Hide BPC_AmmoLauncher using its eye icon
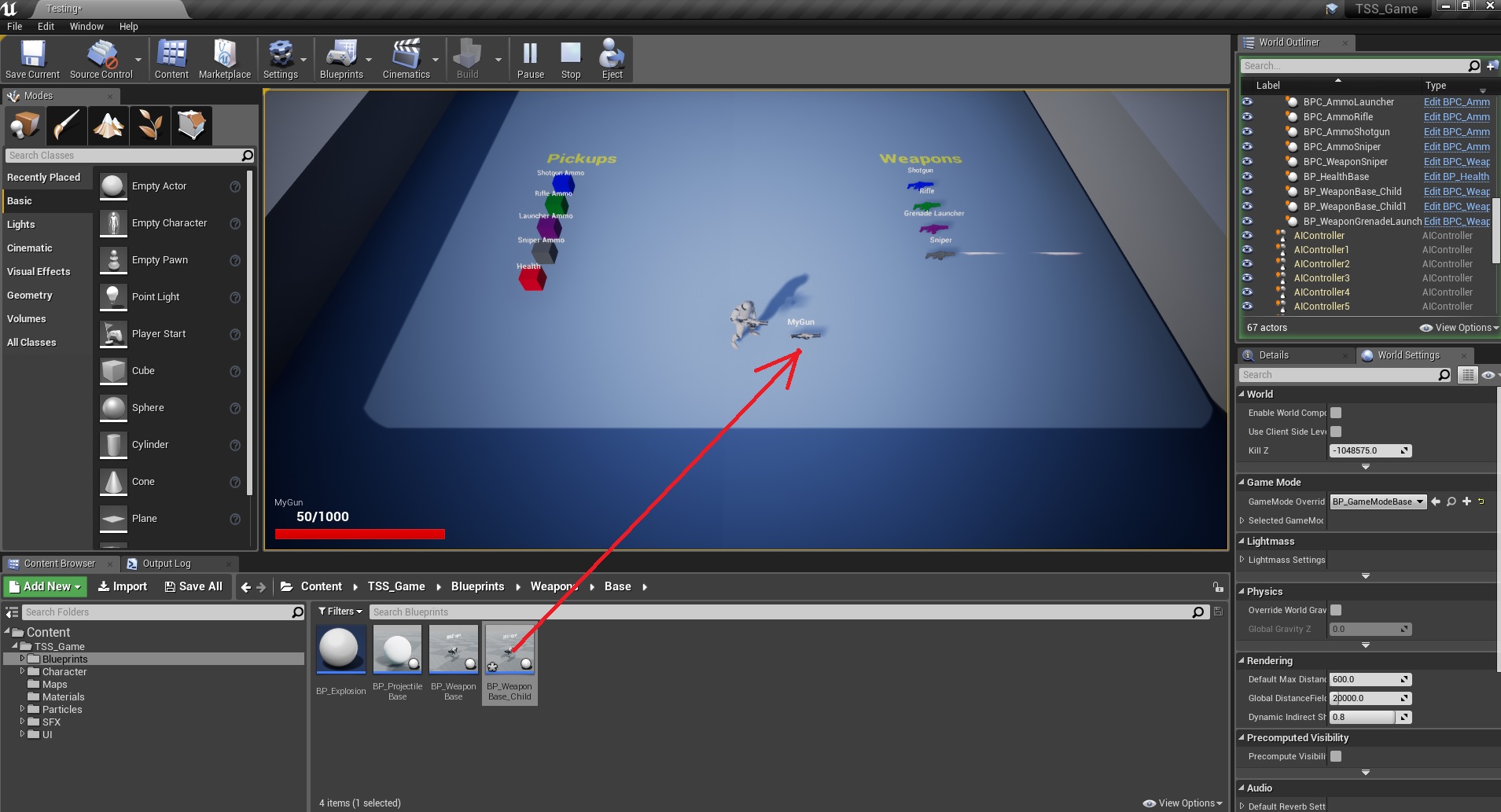1501x812 pixels. 1247,102
